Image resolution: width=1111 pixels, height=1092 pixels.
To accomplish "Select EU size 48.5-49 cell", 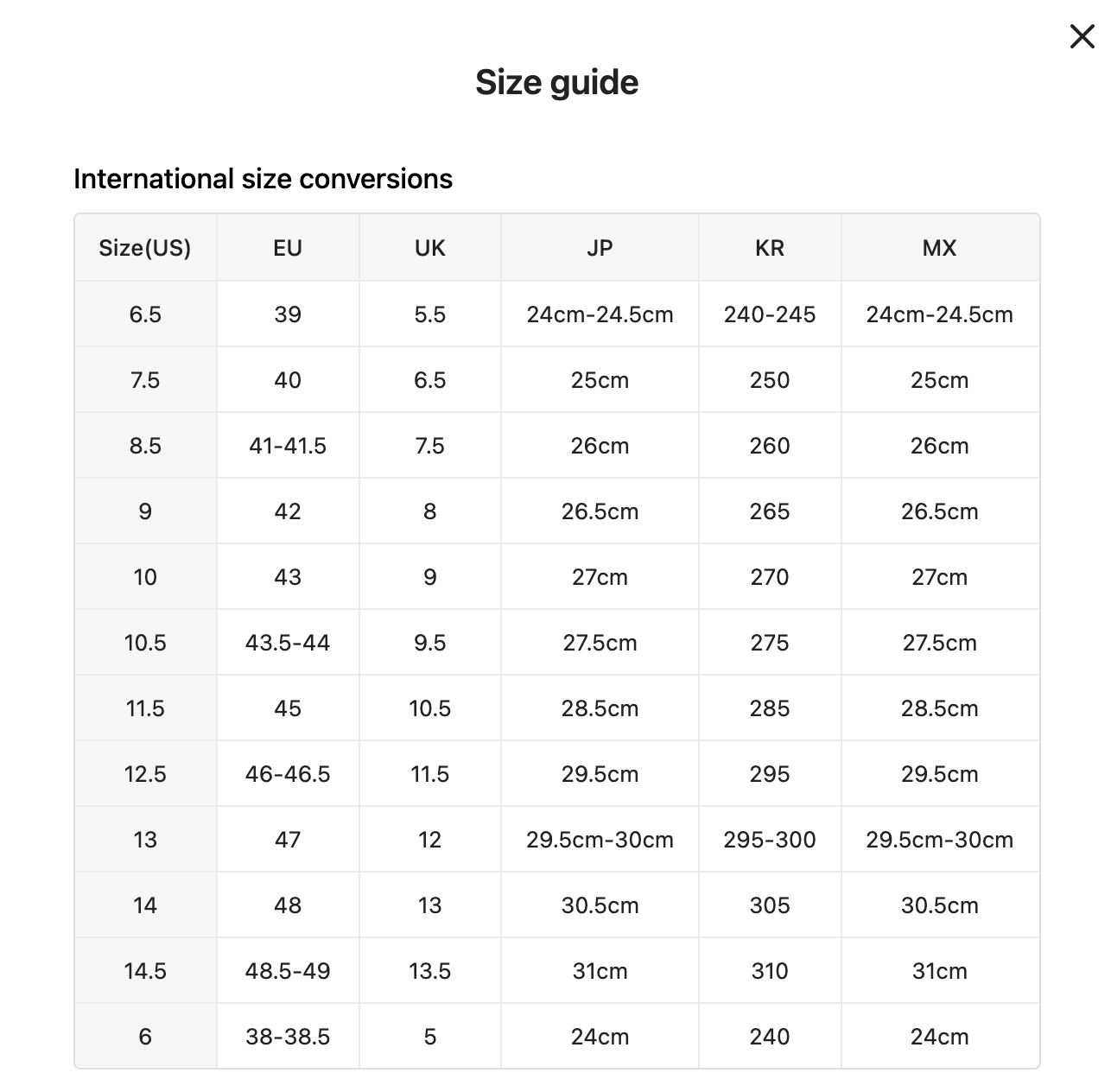I will [288, 971].
